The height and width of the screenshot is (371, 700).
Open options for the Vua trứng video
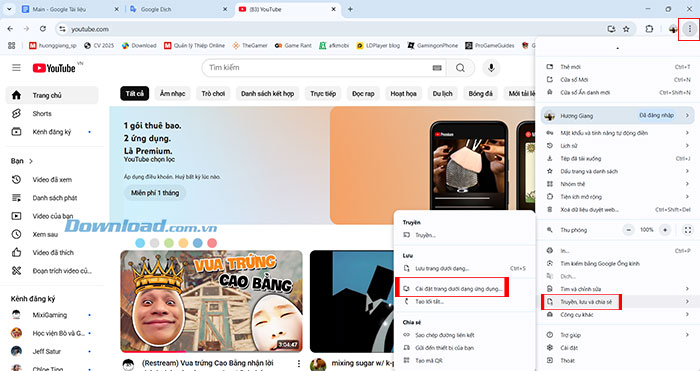[x=299, y=364]
